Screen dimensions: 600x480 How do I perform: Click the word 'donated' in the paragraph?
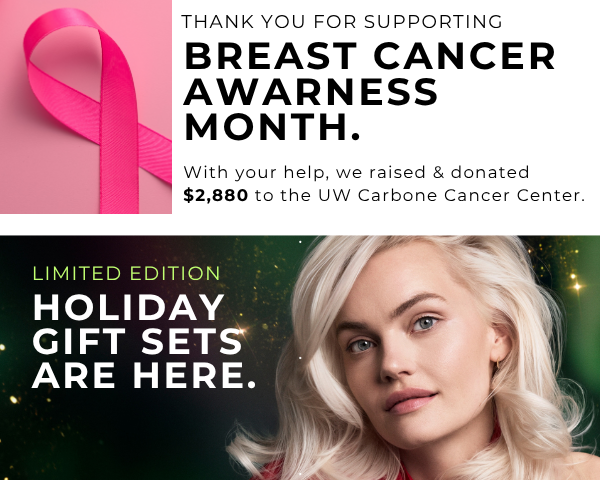click(x=490, y=172)
